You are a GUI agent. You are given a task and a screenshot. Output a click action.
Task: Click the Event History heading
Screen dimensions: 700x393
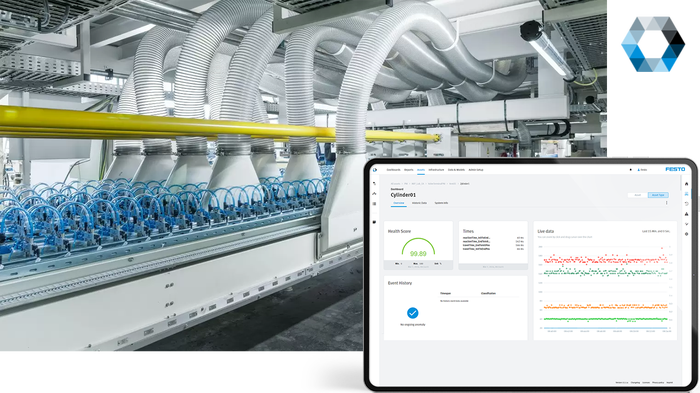400,283
